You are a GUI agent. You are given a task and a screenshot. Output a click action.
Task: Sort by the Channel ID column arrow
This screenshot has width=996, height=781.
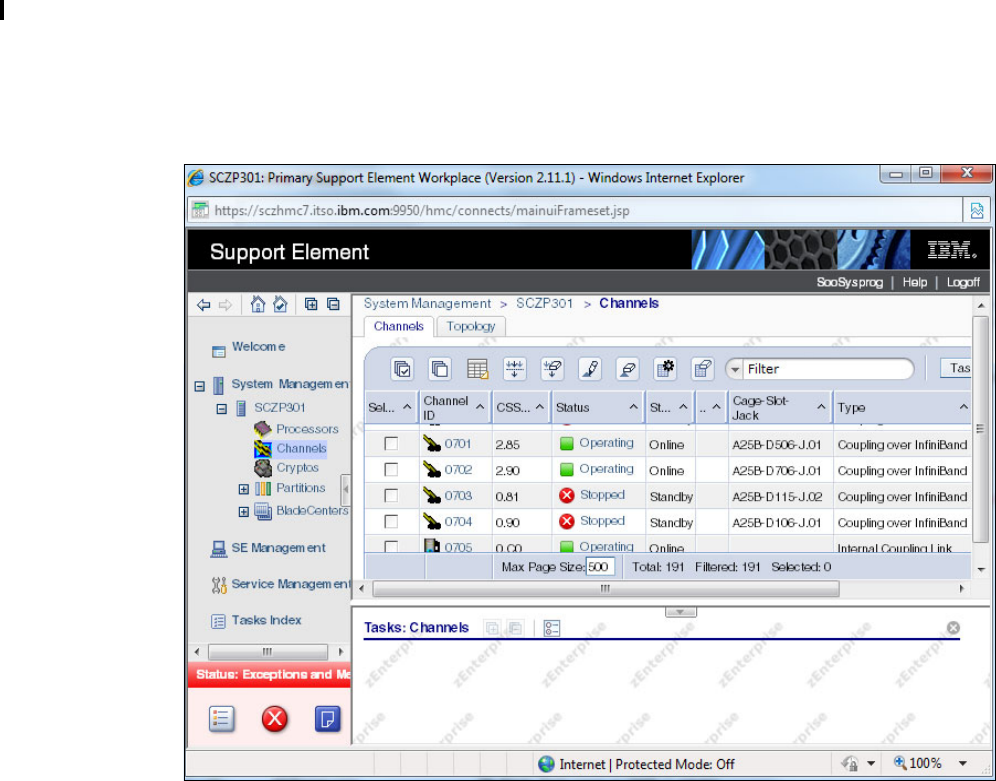(480, 407)
